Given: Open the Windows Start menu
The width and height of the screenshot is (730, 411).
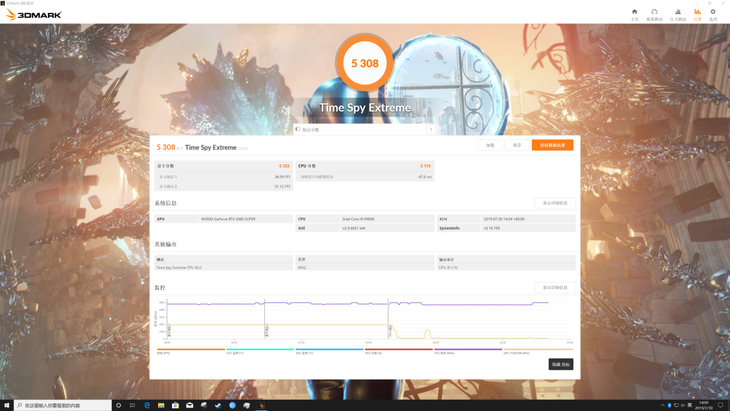Looking at the screenshot, I should (7, 405).
